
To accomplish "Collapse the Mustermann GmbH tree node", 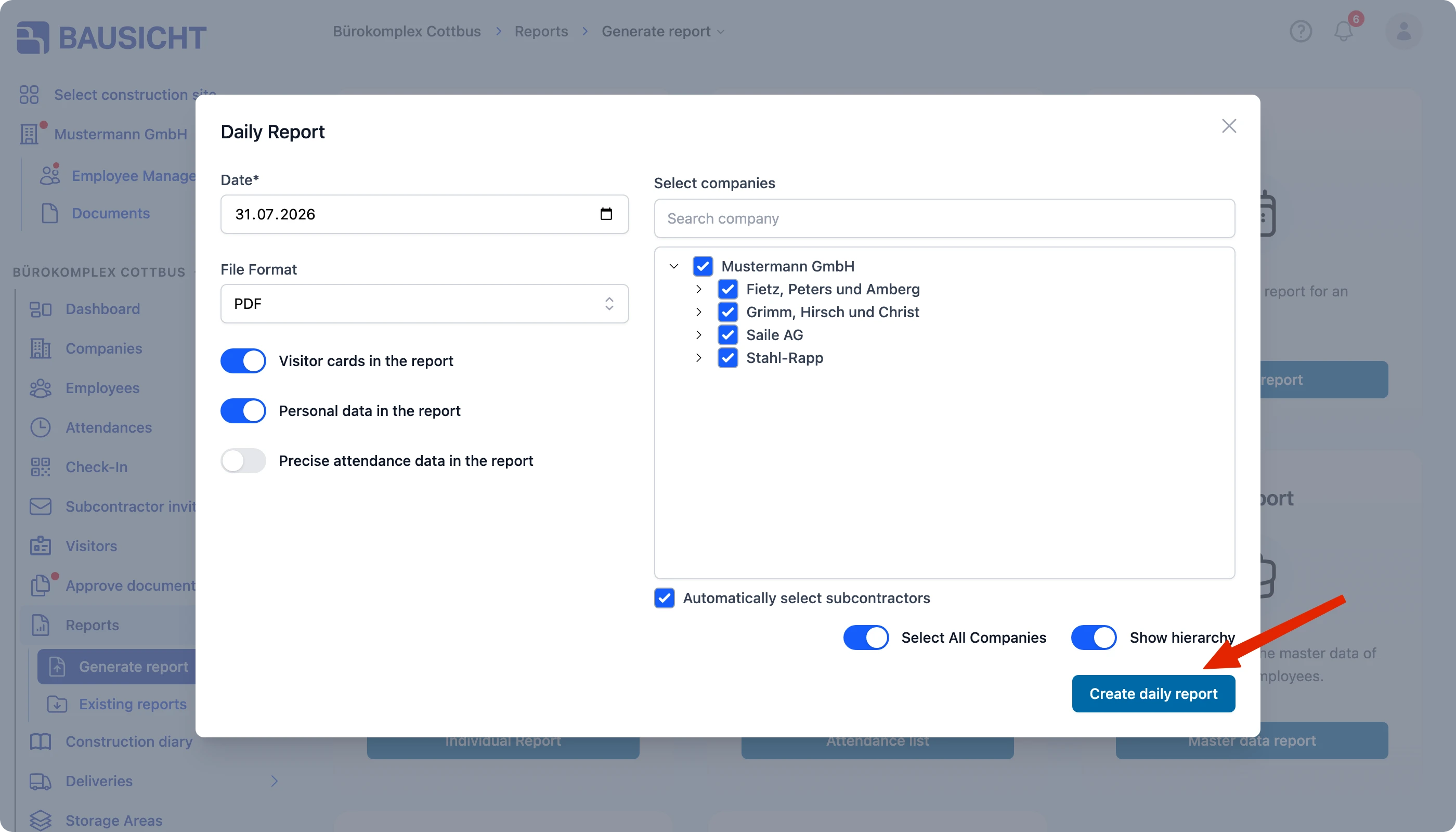I will click(674, 266).
